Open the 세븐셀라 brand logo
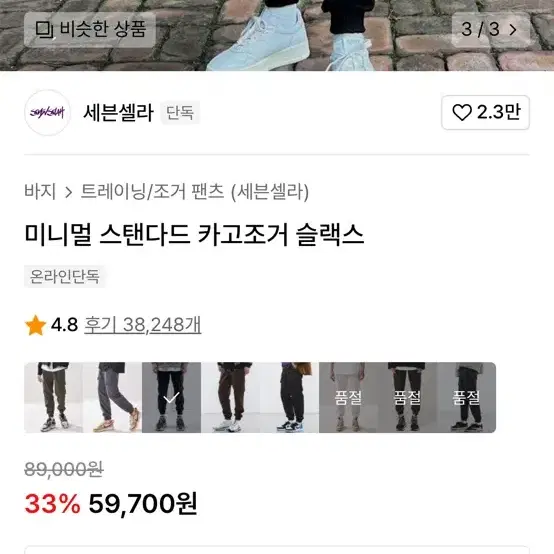 (x=47, y=113)
